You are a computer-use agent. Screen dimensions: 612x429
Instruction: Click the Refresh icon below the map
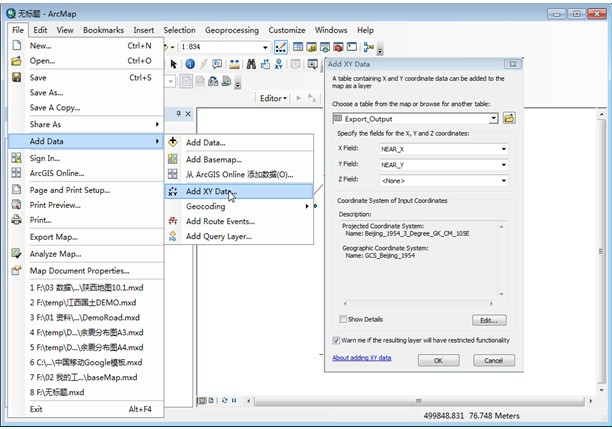tap(224, 401)
